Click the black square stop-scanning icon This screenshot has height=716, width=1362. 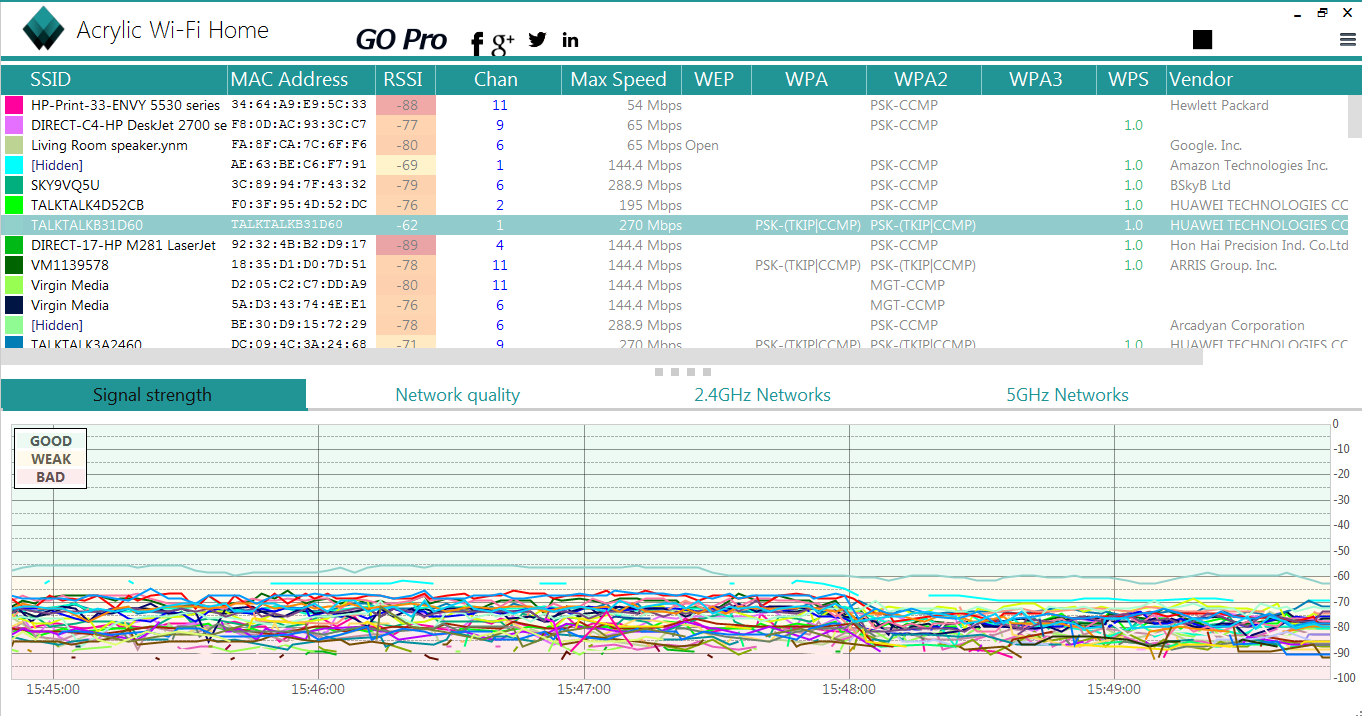click(1201, 38)
